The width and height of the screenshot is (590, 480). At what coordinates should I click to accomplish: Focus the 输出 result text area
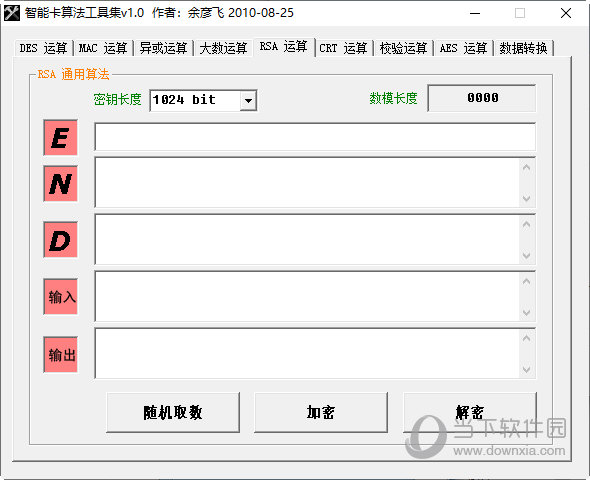pyautogui.click(x=307, y=354)
